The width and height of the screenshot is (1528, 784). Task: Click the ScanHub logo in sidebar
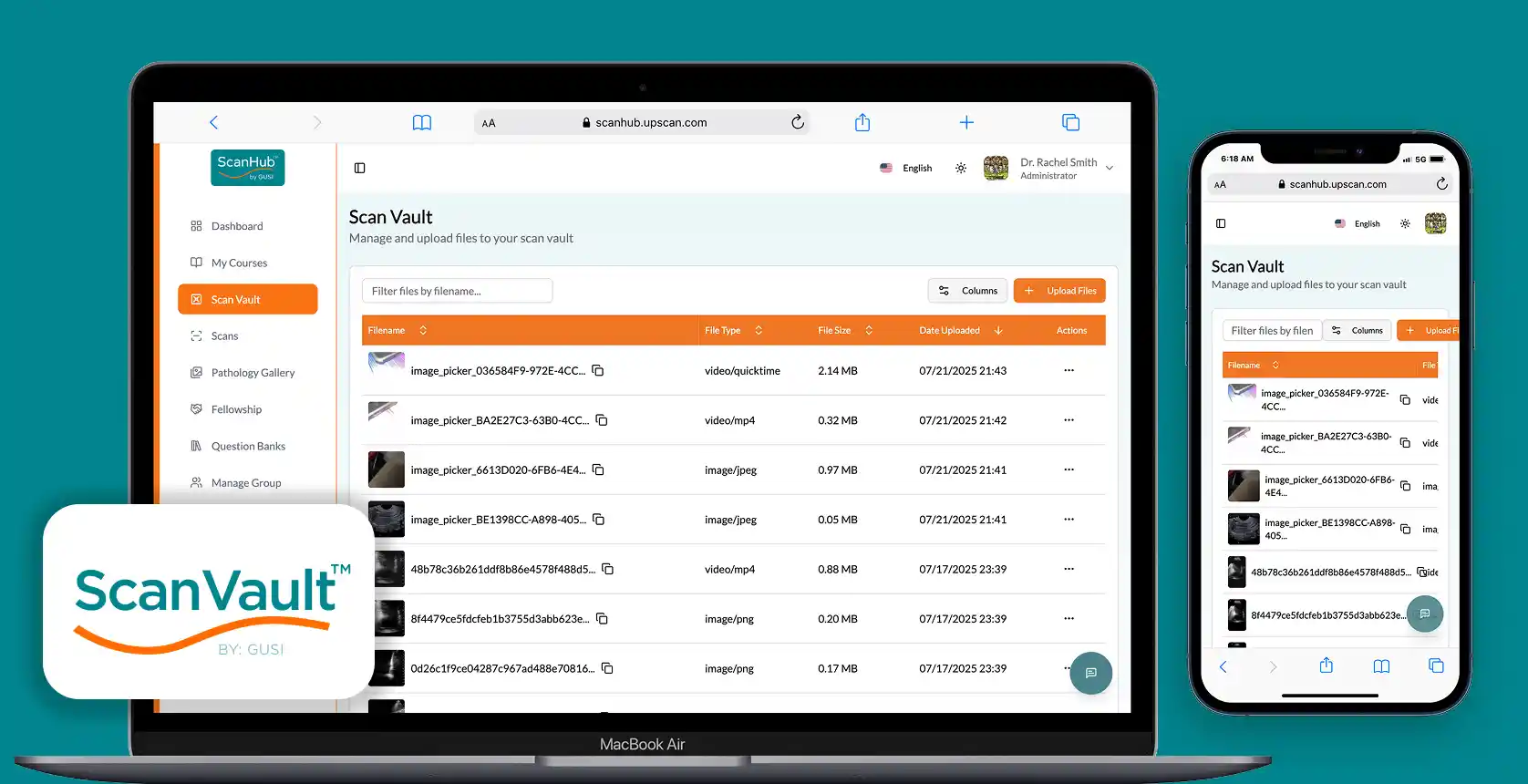(x=247, y=168)
